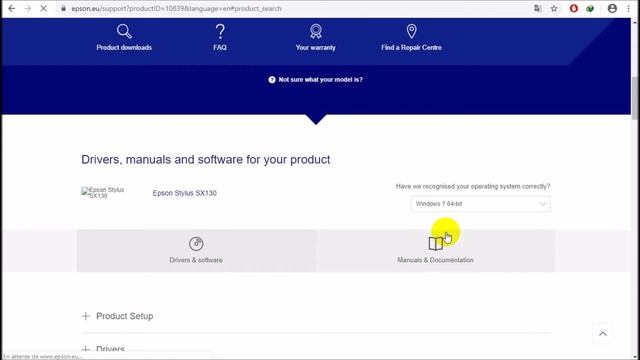The height and width of the screenshot is (360, 640).
Task: Click 'Have we recognised your operating system' text
Action: 473,186
